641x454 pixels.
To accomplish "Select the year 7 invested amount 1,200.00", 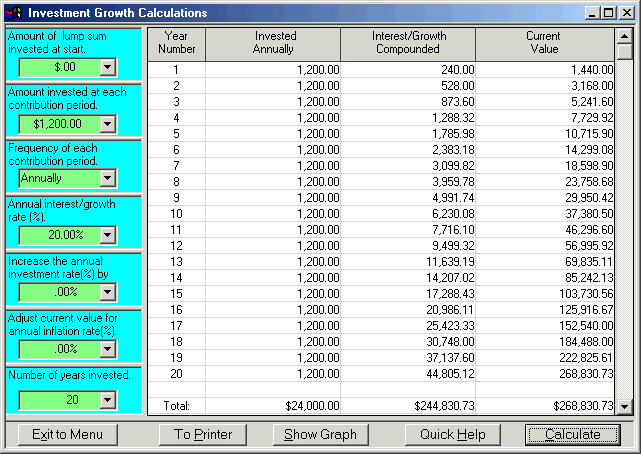I will [273, 165].
